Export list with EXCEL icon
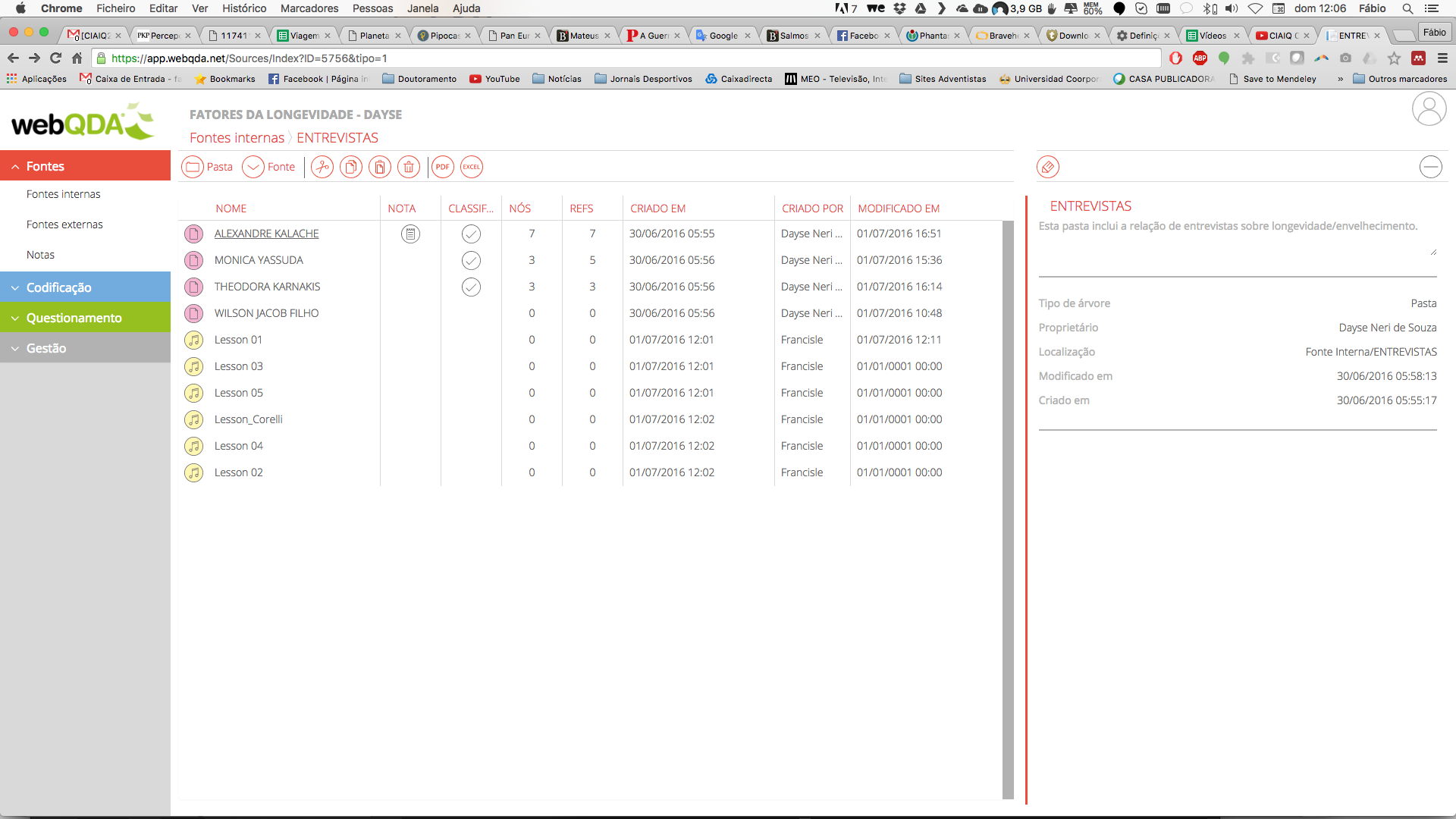Image resolution: width=1456 pixels, height=819 pixels. coord(472,167)
